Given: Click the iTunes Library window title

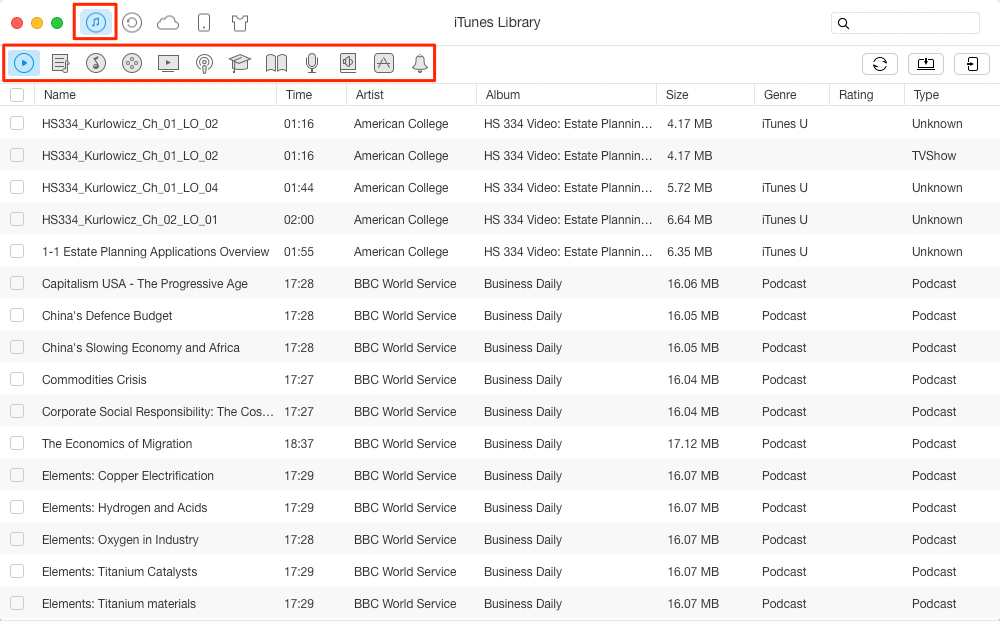Looking at the screenshot, I should coord(497,22).
